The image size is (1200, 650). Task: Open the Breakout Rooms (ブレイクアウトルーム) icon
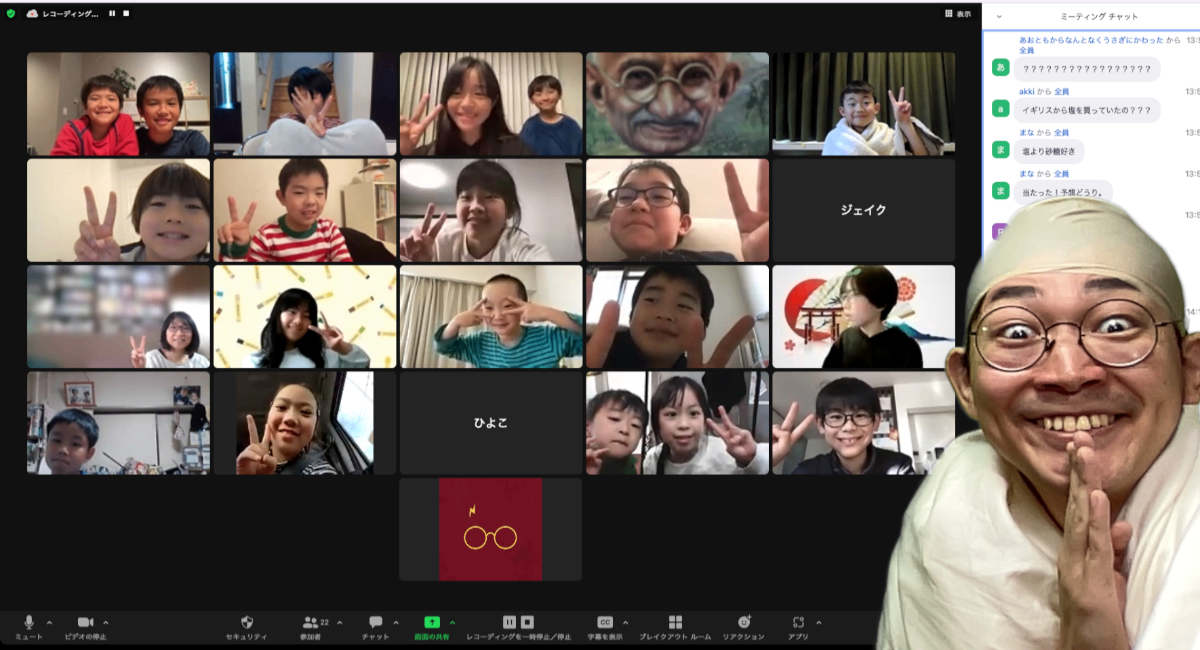coord(675,622)
